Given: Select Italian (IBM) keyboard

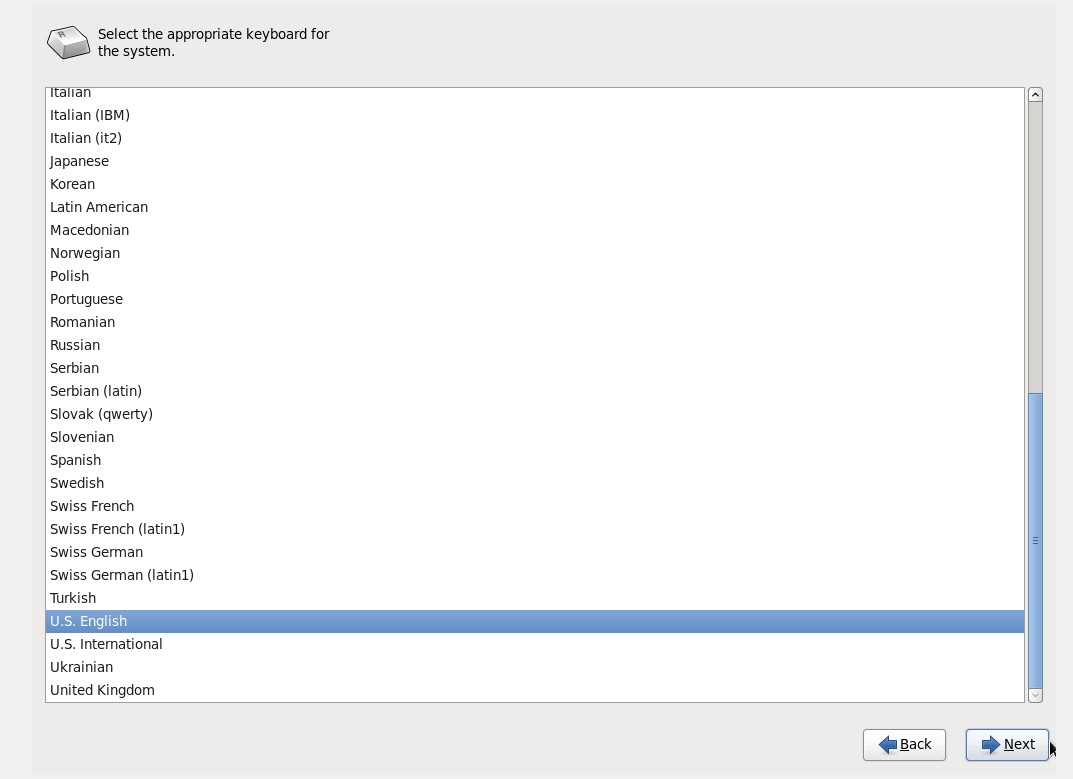Looking at the screenshot, I should (534, 115).
